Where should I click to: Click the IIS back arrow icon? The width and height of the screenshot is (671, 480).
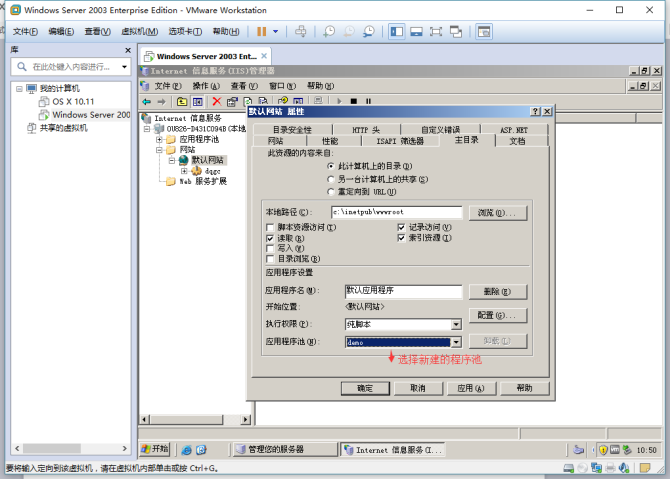[147, 101]
